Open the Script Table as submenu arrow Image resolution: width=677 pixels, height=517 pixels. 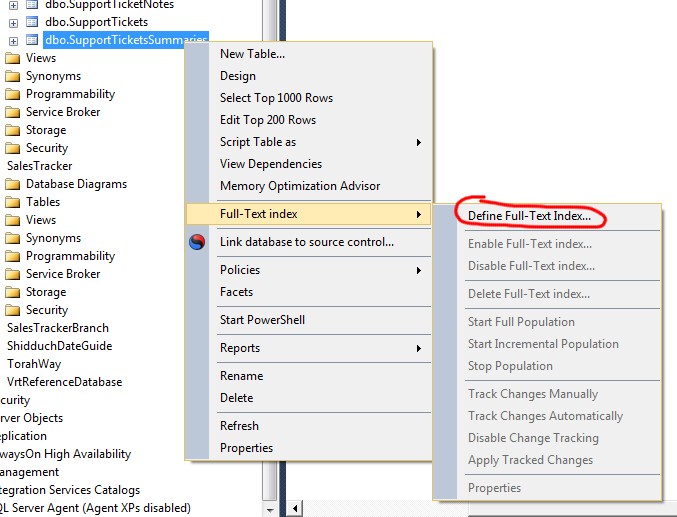[418, 142]
